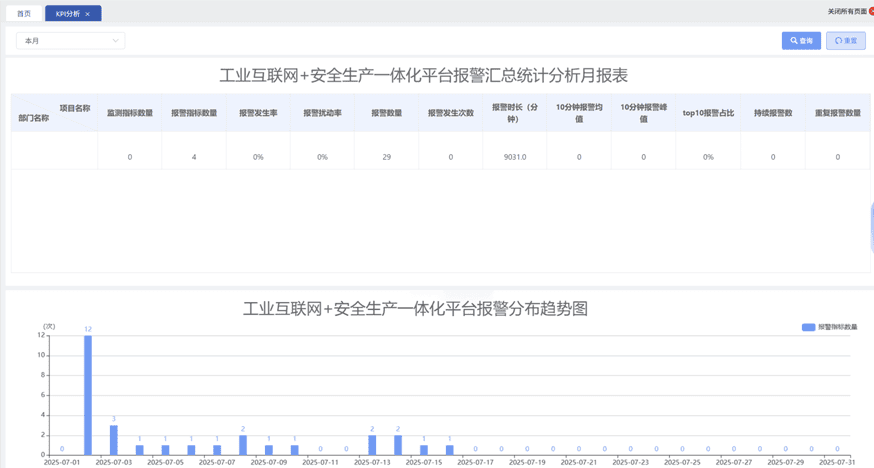Click the 查询 search button
The width and height of the screenshot is (874, 468).
click(801, 41)
